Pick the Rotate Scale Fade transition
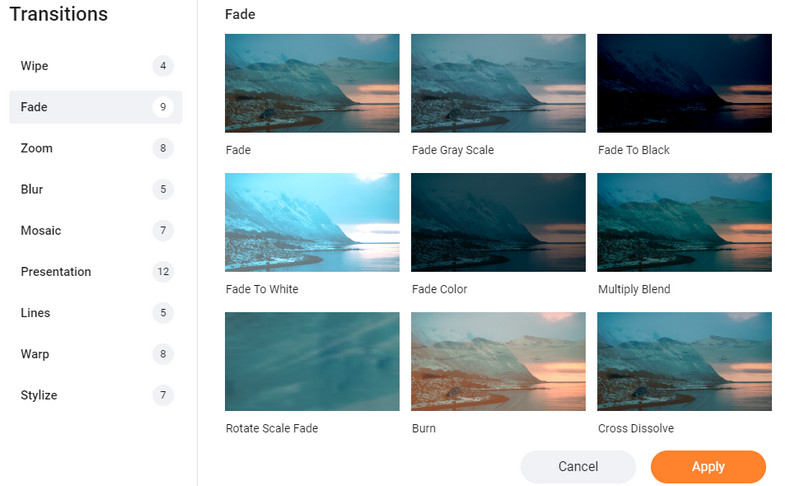The image size is (800, 486). [x=312, y=361]
